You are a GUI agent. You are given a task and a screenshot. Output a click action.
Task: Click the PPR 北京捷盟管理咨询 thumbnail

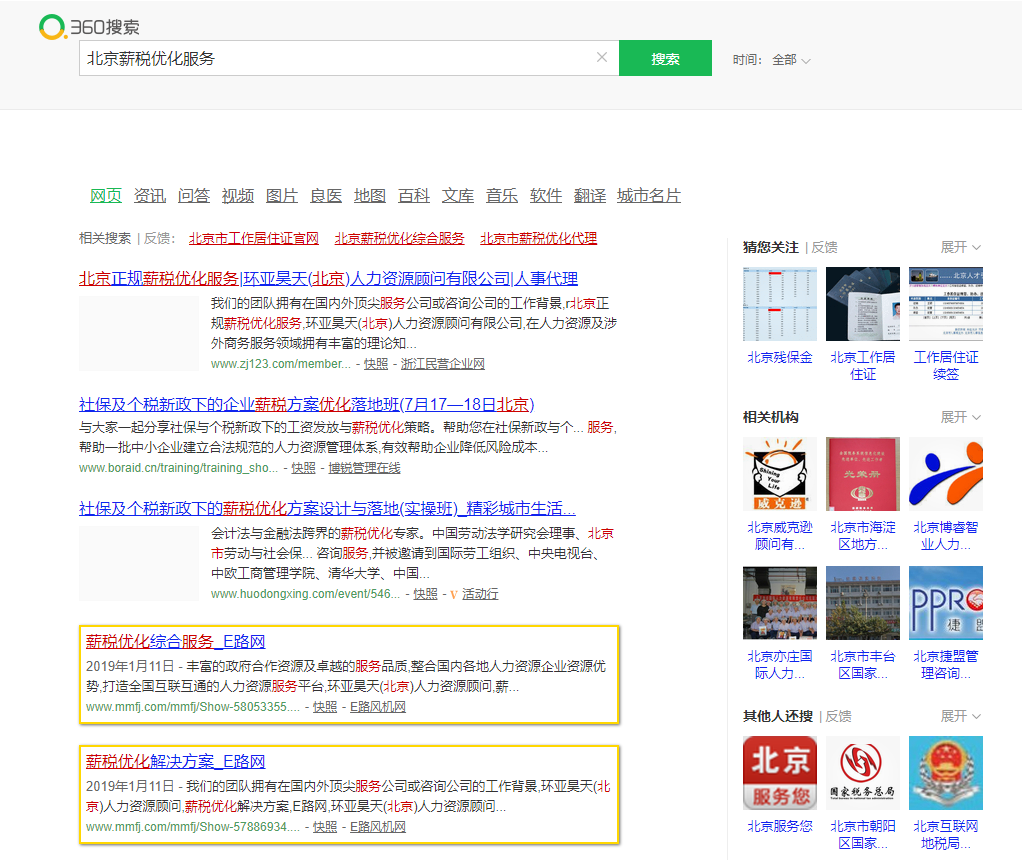(946, 603)
